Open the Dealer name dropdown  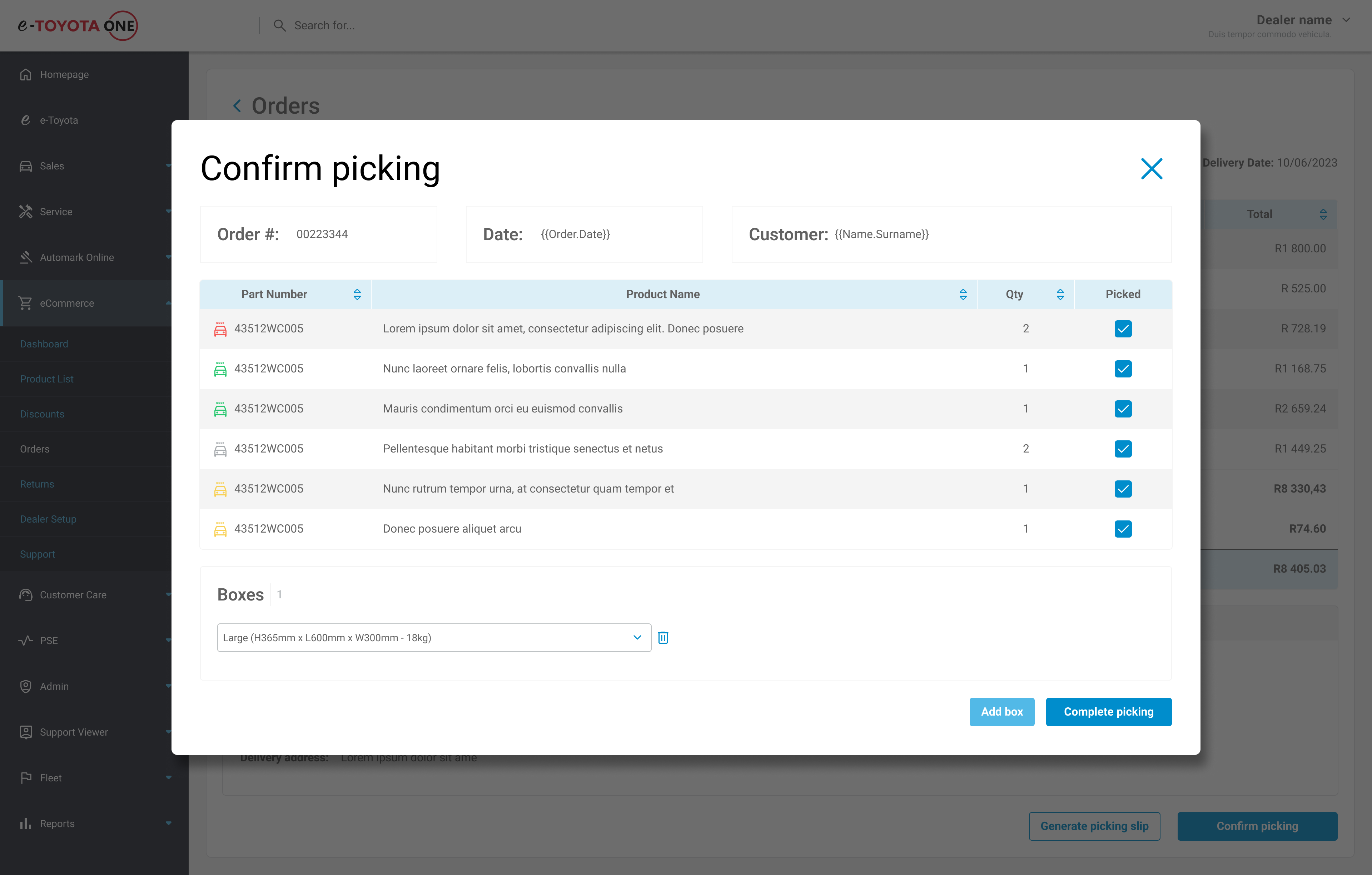tap(1346, 20)
